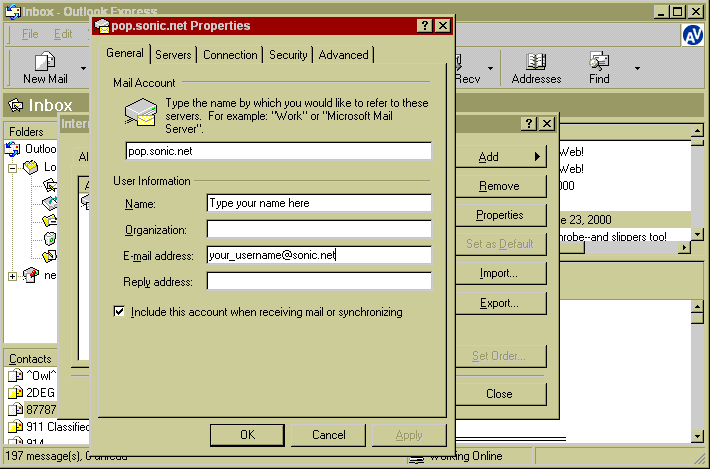Click the Contacts pane header

31,359
